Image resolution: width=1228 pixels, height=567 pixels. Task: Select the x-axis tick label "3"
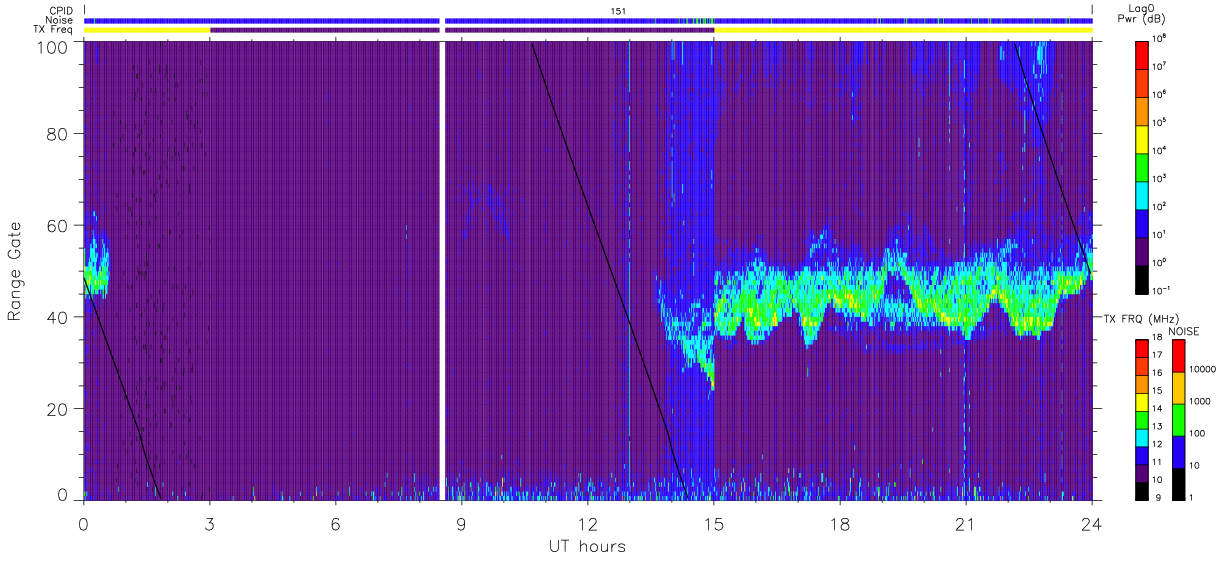click(209, 523)
